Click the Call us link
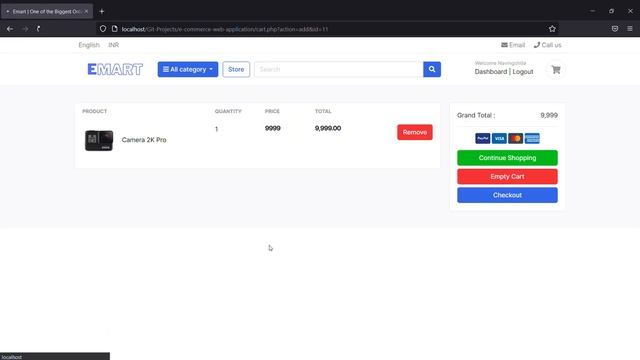Image resolution: width=640 pixels, height=360 pixels. point(547,45)
